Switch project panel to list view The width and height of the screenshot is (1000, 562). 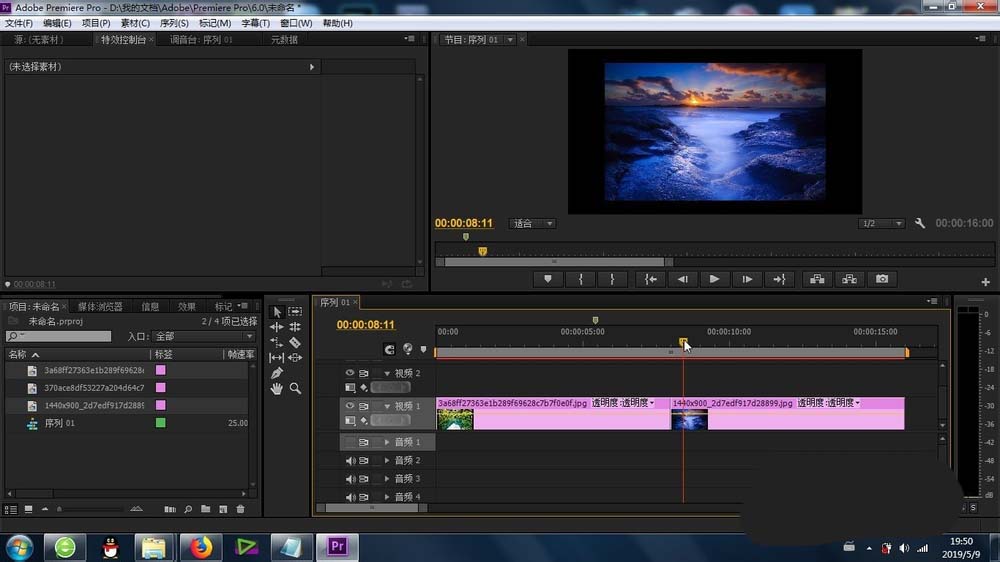[x=11, y=509]
